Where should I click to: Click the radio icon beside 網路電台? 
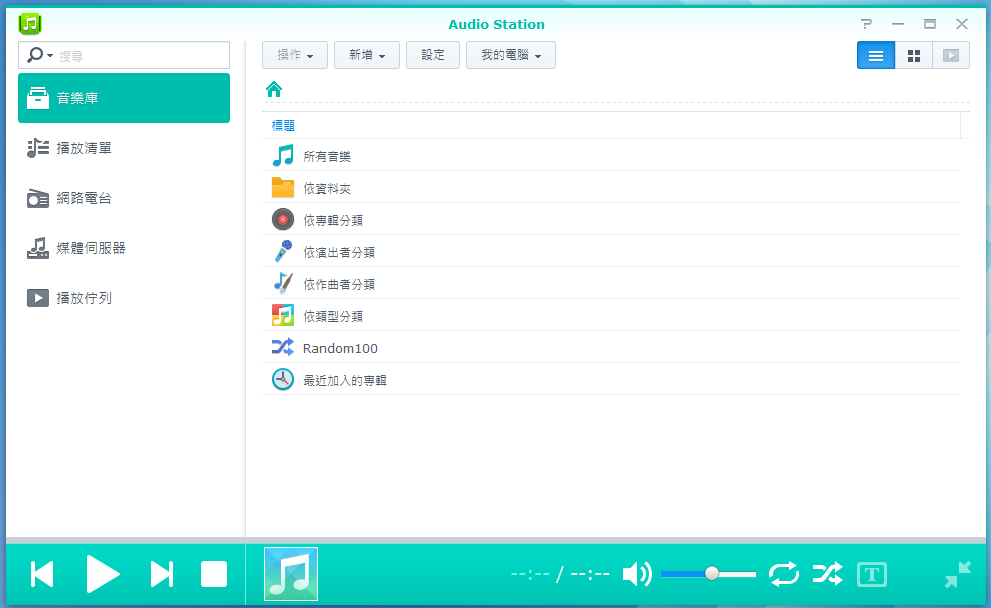pyautogui.click(x=38, y=198)
